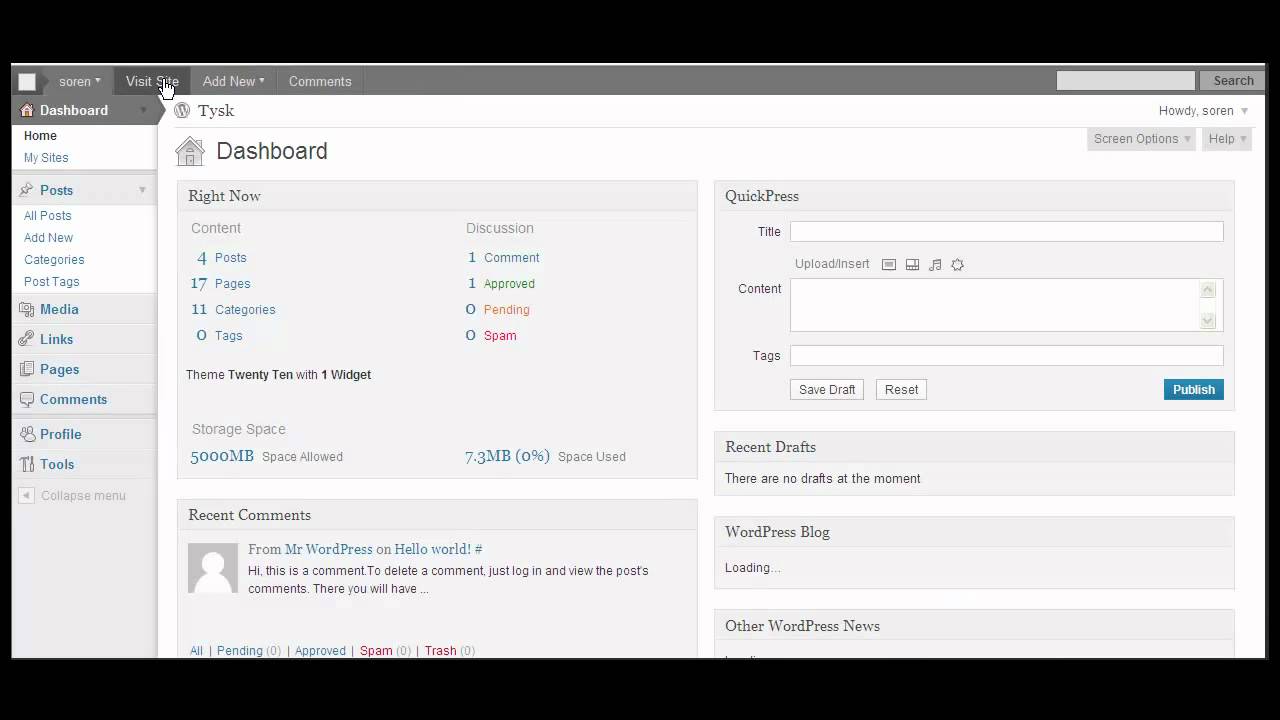Open All Posts in sidebar
Image resolution: width=1280 pixels, height=720 pixels.
48,216
